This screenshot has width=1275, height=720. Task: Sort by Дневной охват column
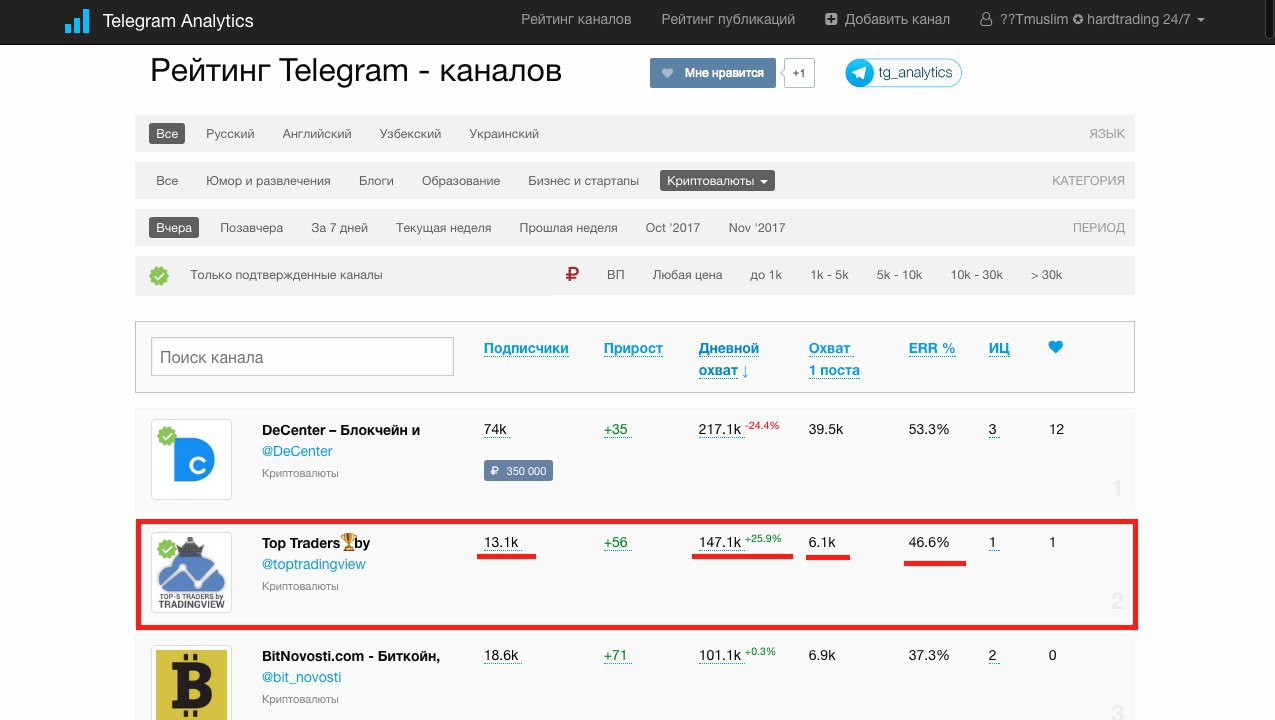[729, 359]
